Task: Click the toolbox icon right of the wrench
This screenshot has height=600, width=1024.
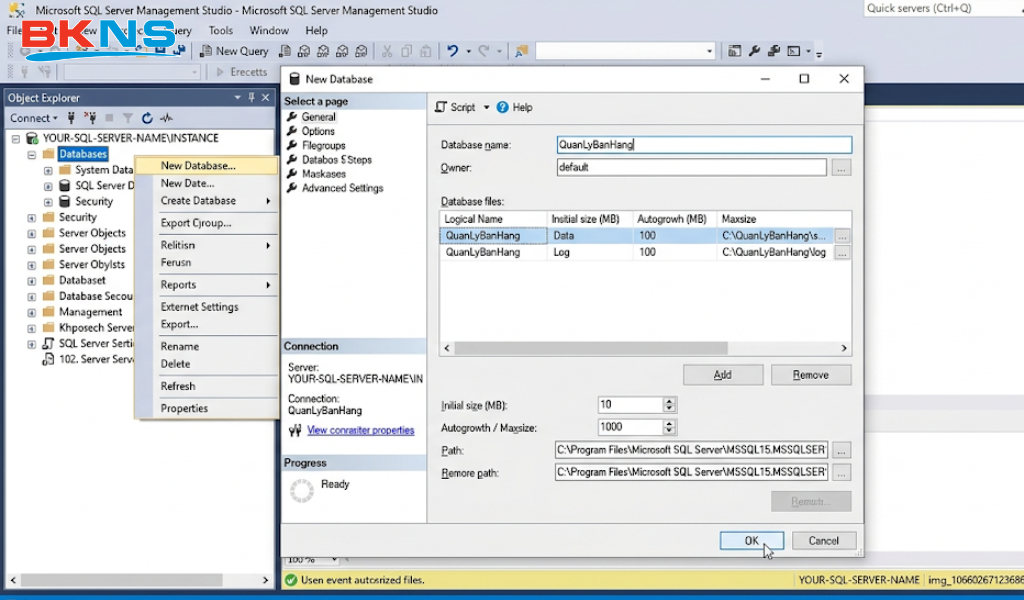Action: pyautogui.click(x=774, y=51)
